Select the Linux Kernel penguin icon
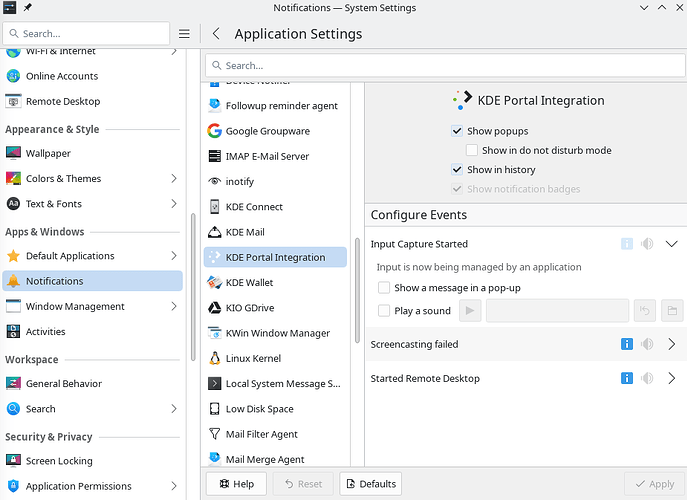Image resolution: width=687 pixels, height=500 pixels. [214, 358]
